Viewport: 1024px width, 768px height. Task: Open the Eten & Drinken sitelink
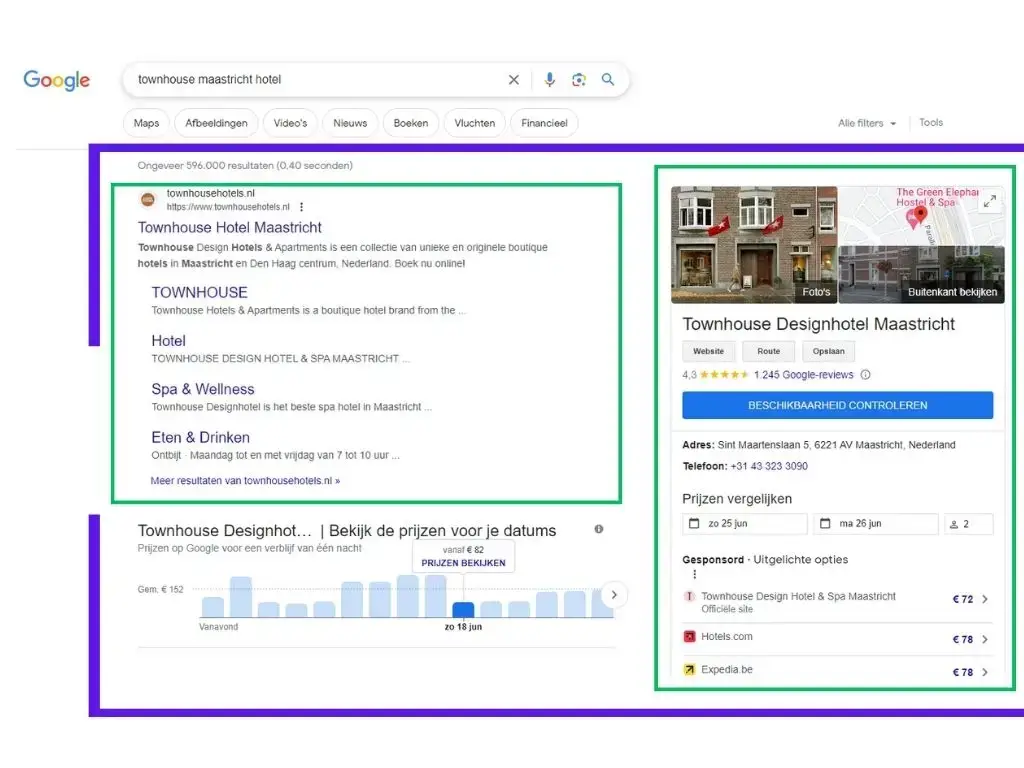click(200, 438)
